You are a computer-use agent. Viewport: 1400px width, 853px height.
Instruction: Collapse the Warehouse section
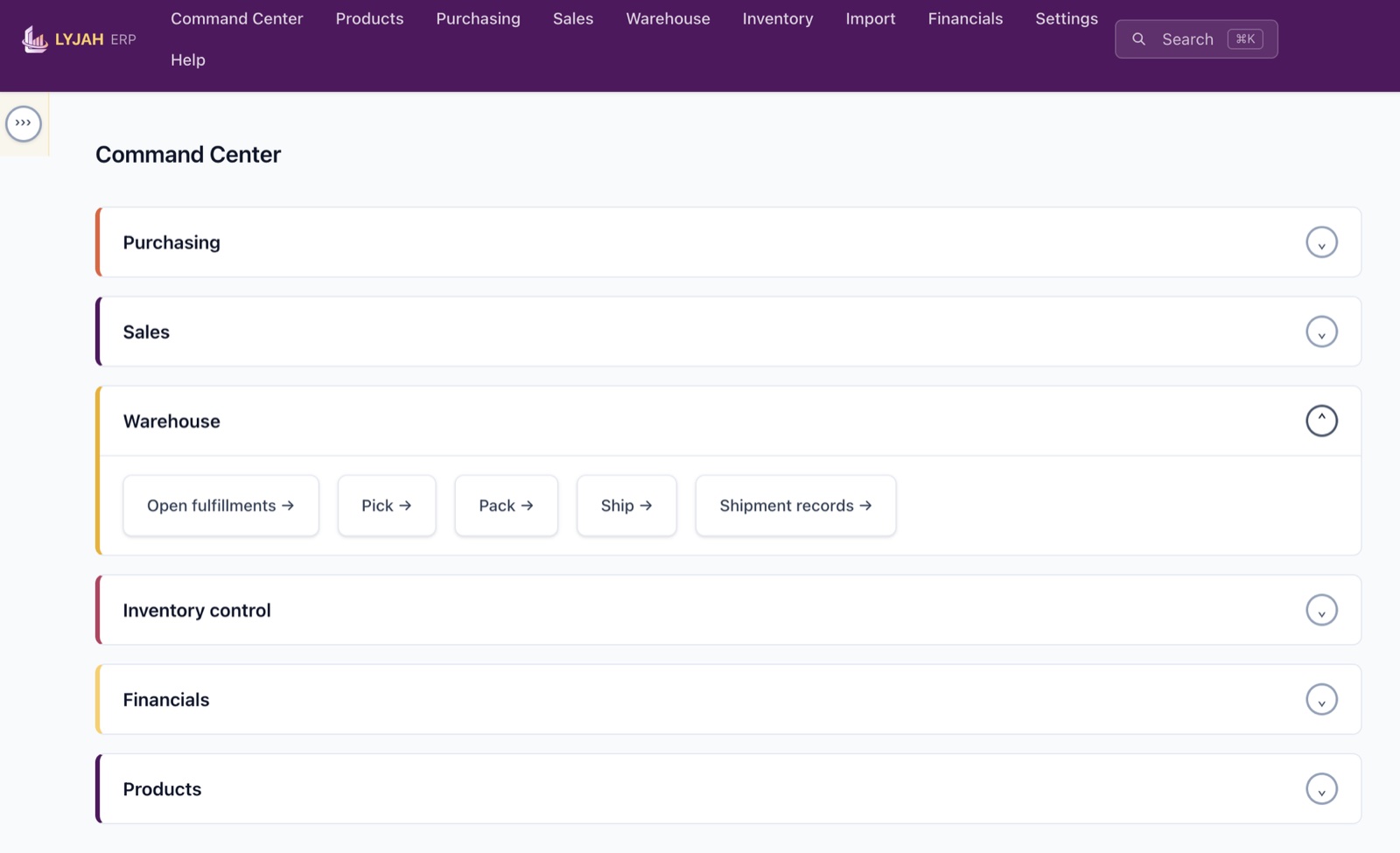pyautogui.click(x=1321, y=421)
